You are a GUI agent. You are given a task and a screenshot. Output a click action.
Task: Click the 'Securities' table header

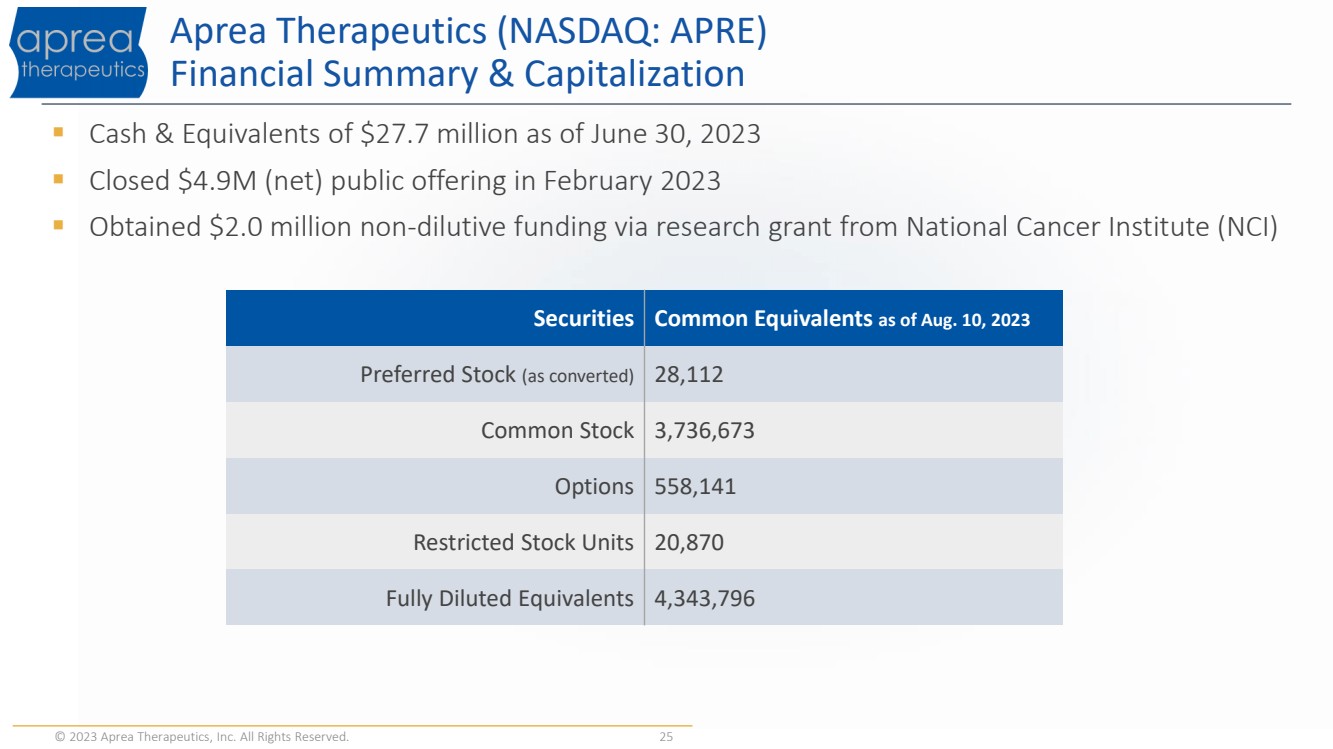584,319
